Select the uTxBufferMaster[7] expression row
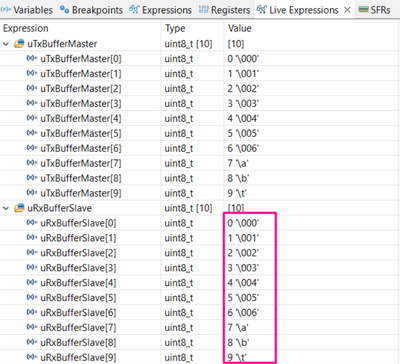This screenshot has width=400, height=364. tap(81, 163)
